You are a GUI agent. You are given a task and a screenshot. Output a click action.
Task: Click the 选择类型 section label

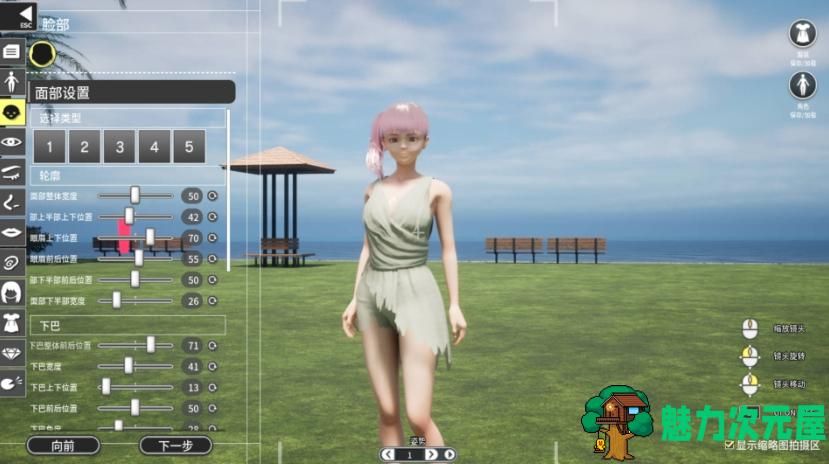pos(60,118)
